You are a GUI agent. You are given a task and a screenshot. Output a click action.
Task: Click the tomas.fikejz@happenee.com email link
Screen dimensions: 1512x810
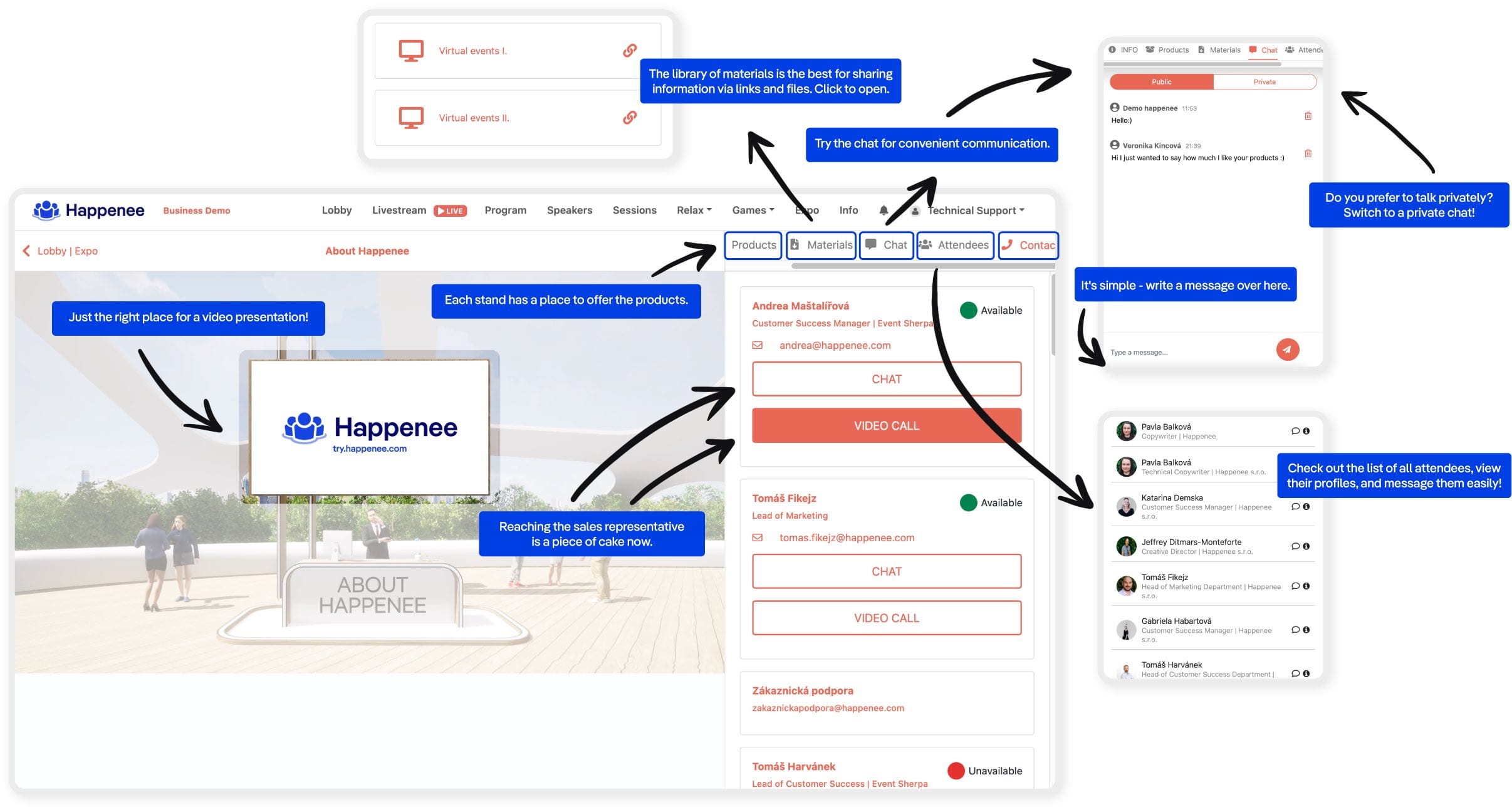coord(847,537)
